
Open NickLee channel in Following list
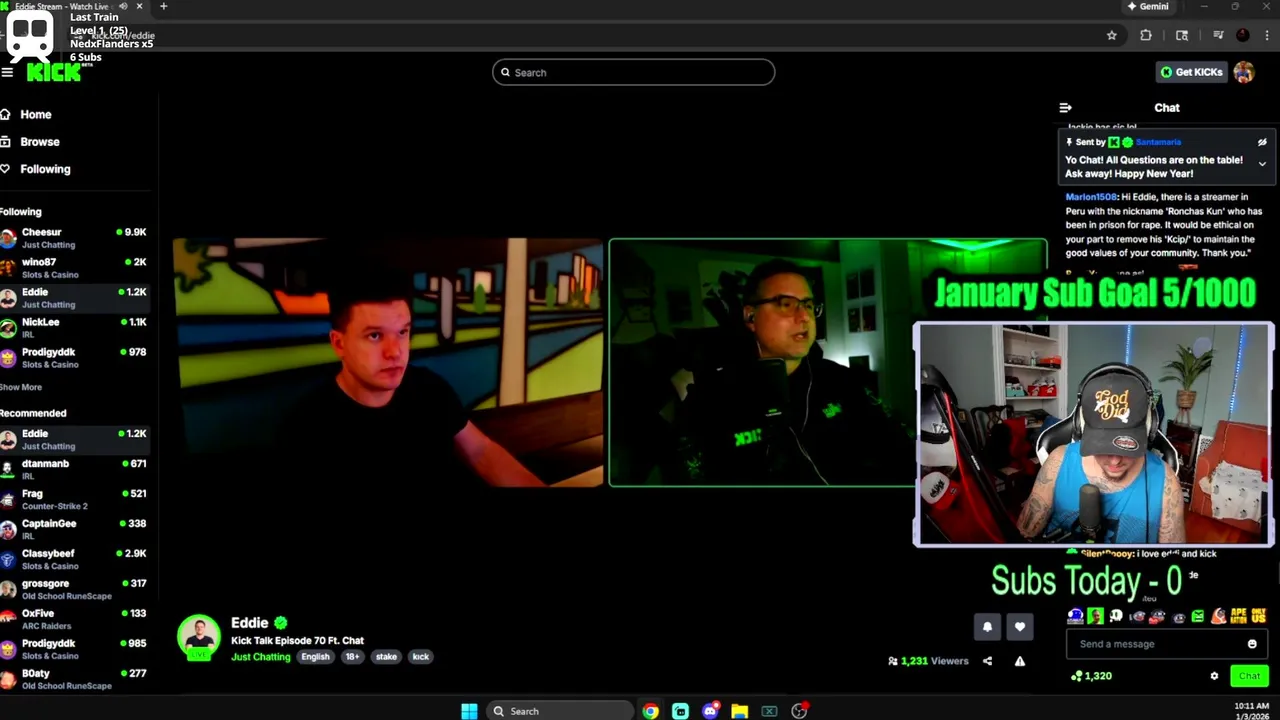coord(75,328)
